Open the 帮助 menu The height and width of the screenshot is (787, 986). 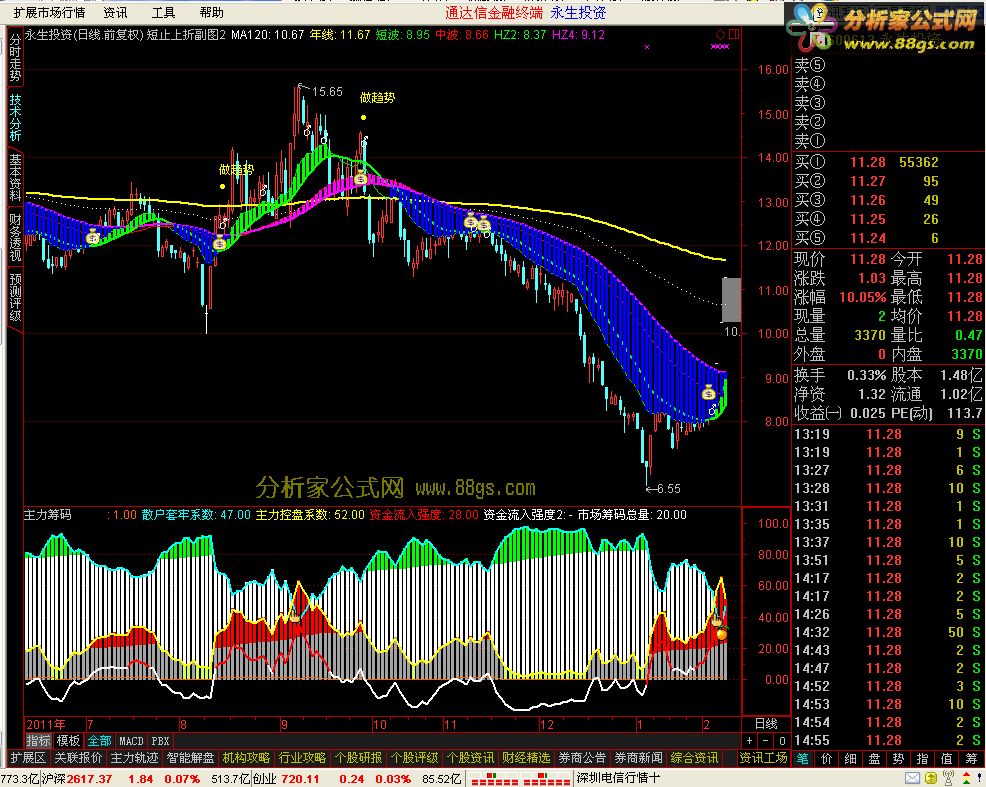pos(211,13)
